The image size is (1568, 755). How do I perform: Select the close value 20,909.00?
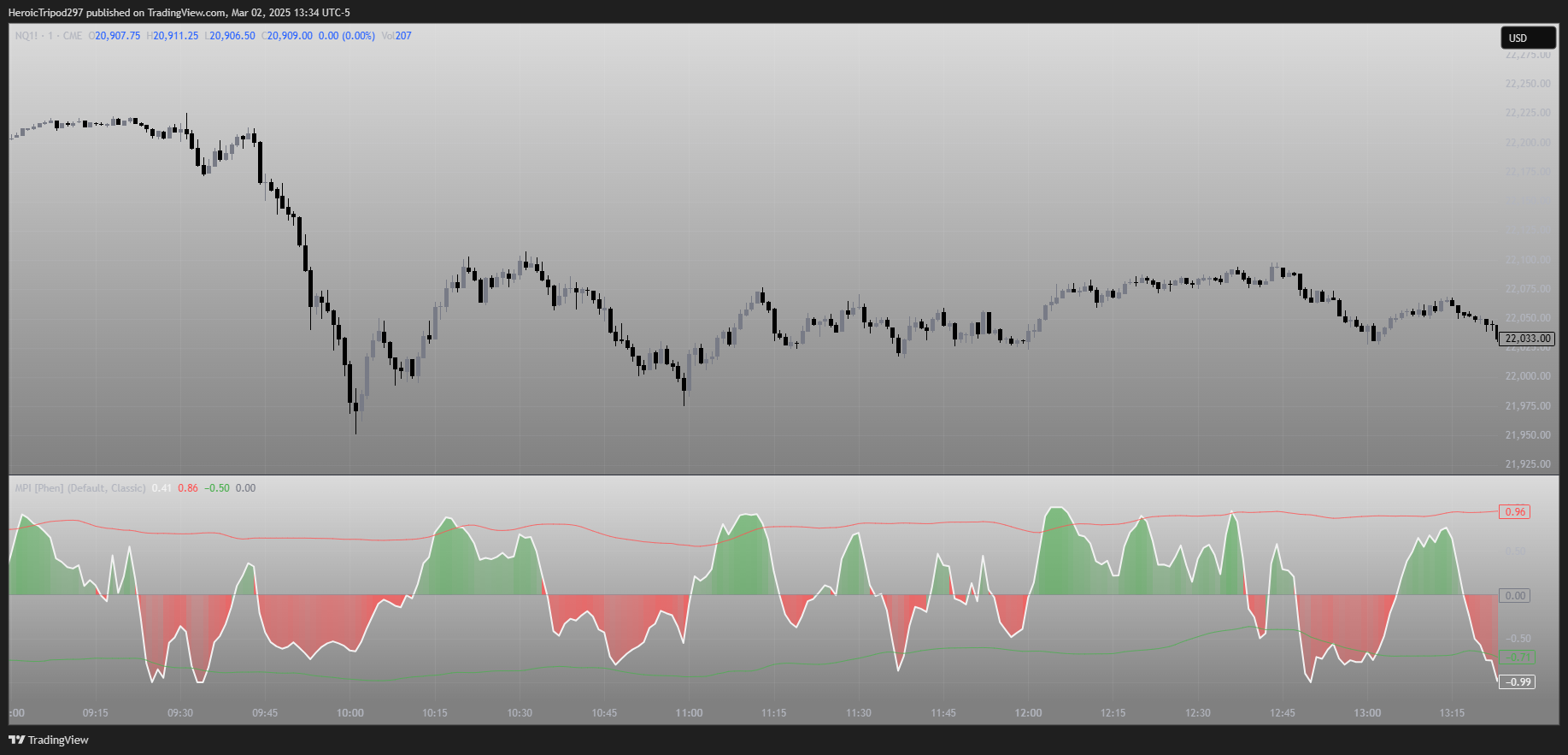(290, 36)
